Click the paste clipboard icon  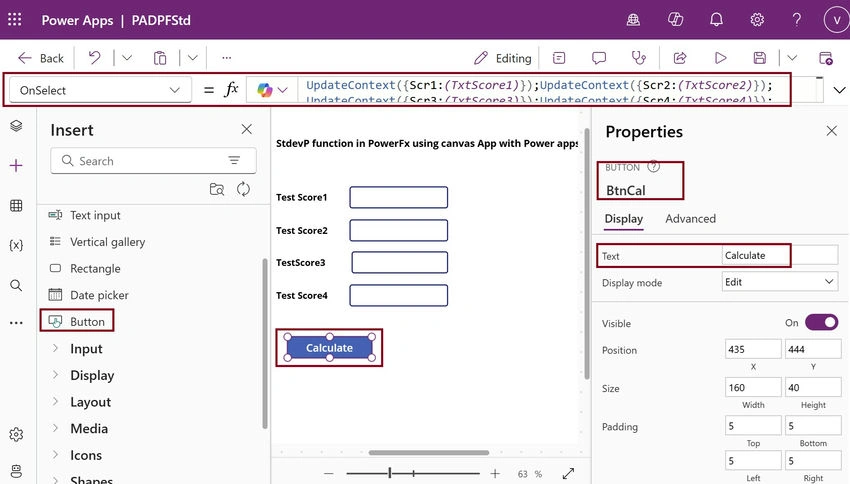[x=159, y=57]
